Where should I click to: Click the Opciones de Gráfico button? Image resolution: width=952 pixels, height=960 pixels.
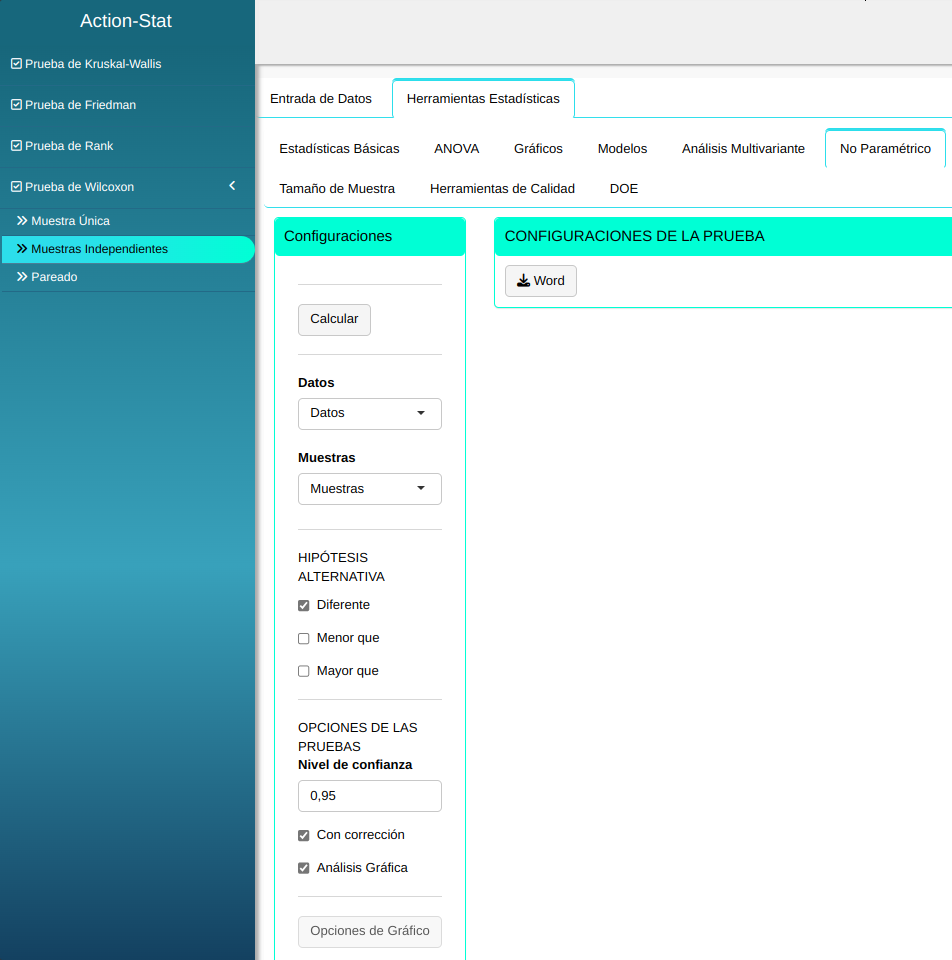[369, 931]
